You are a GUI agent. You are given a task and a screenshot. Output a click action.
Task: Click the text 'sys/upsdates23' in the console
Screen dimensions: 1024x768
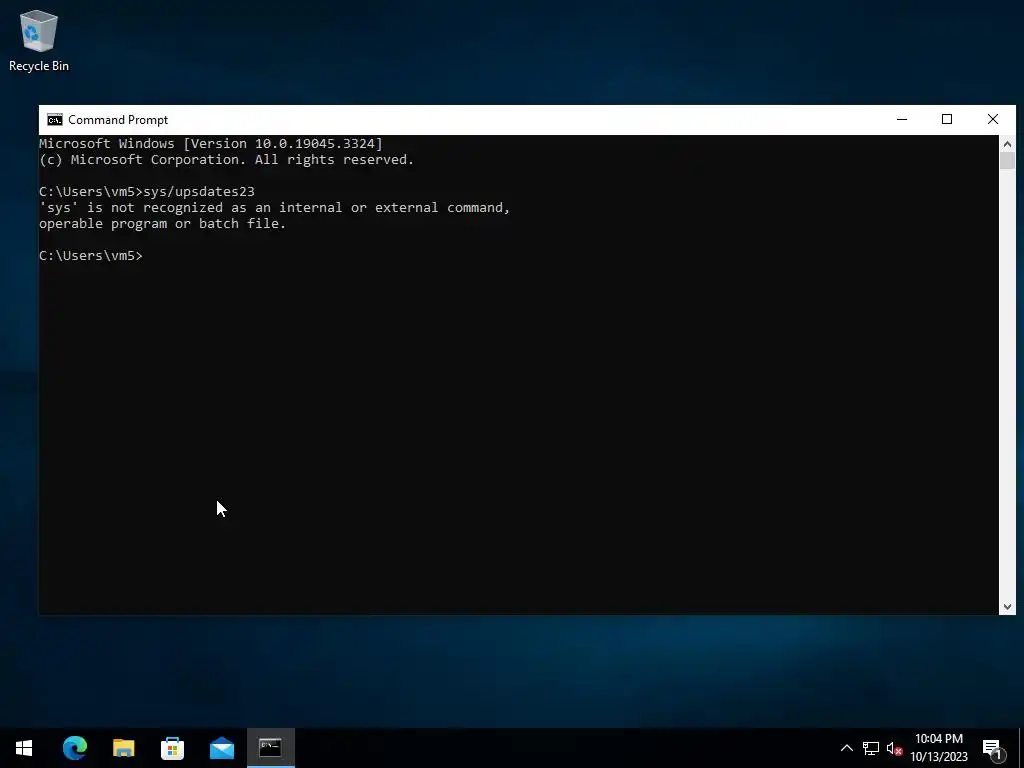(199, 191)
